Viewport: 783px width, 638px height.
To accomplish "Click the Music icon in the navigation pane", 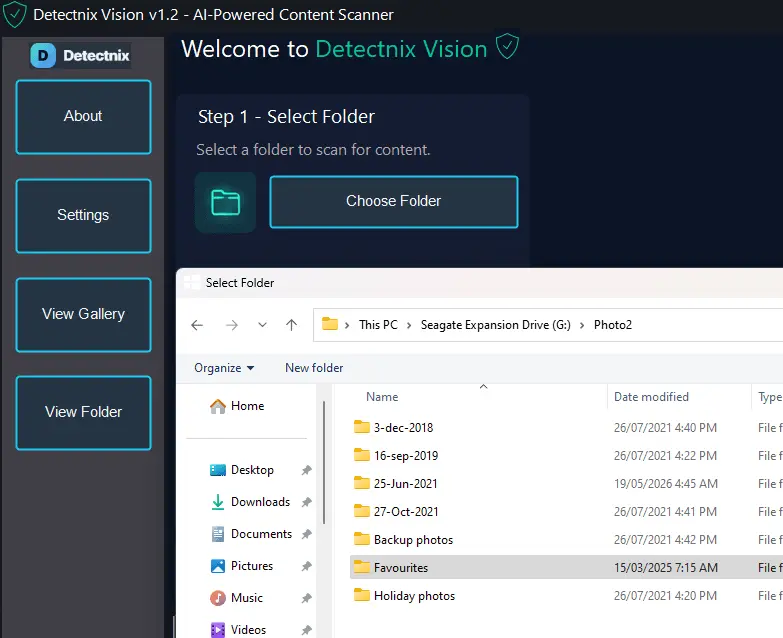I will tap(218, 598).
